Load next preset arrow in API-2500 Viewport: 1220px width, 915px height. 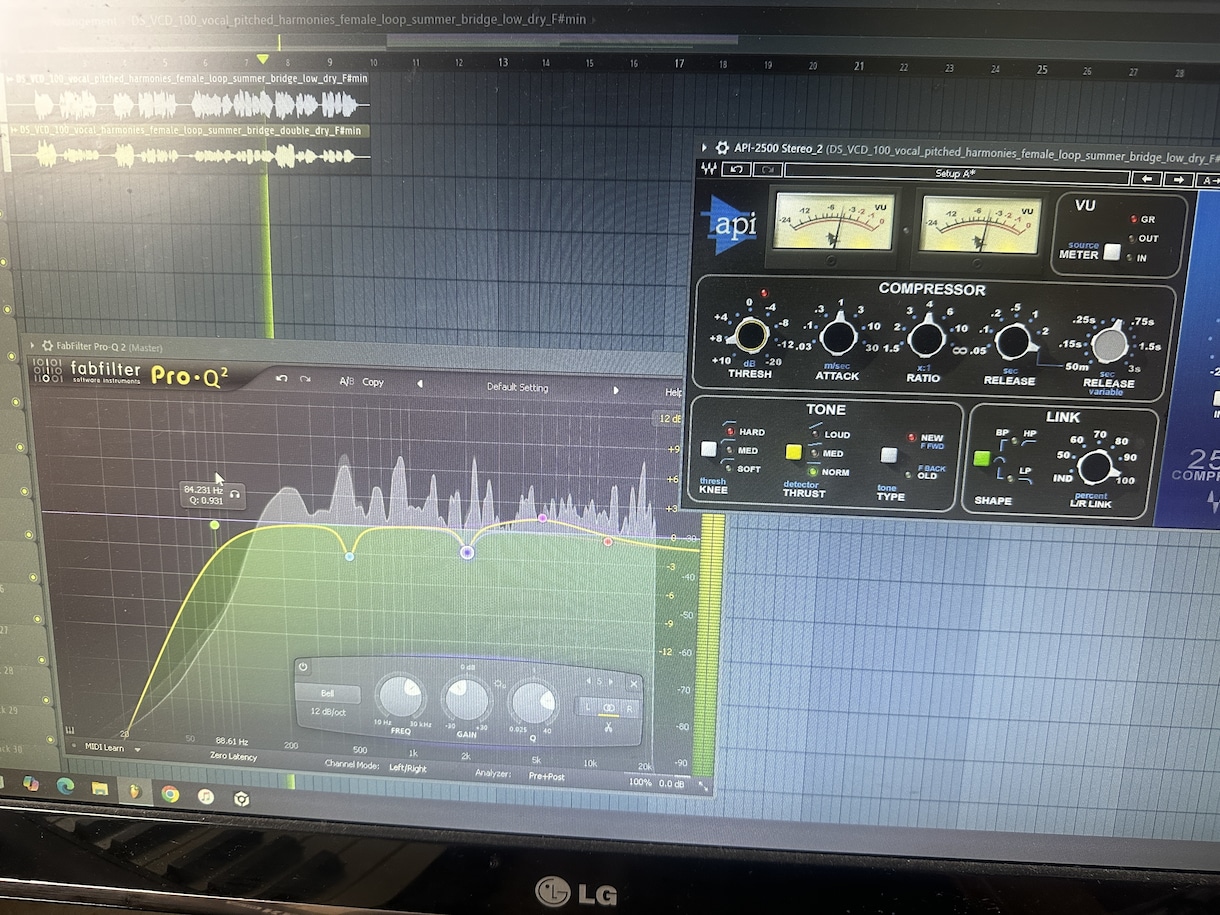click(1179, 180)
